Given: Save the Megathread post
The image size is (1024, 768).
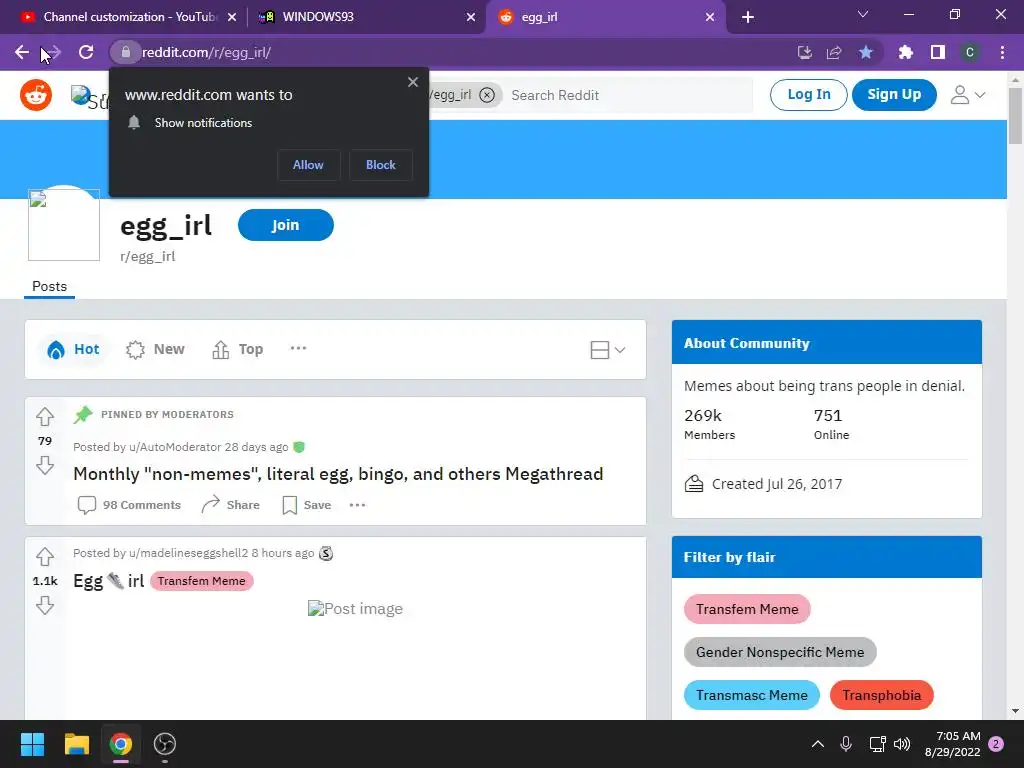Looking at the screenshot, I should click(306, 505).
